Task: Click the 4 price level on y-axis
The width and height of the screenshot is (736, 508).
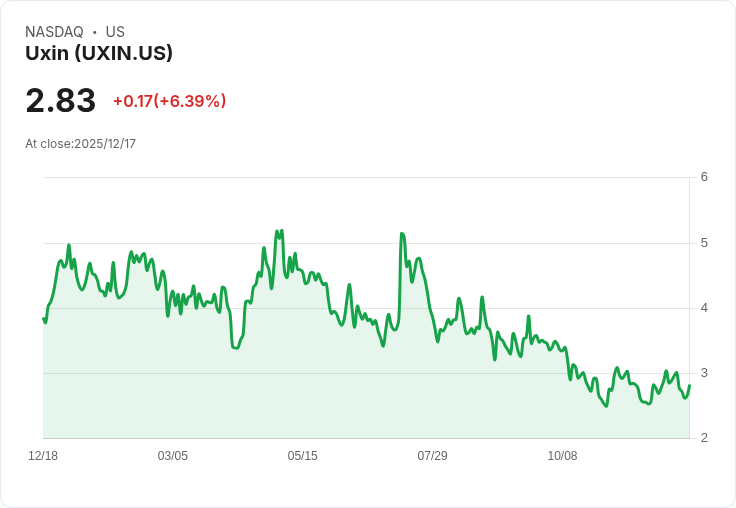Action: [704, 308]
